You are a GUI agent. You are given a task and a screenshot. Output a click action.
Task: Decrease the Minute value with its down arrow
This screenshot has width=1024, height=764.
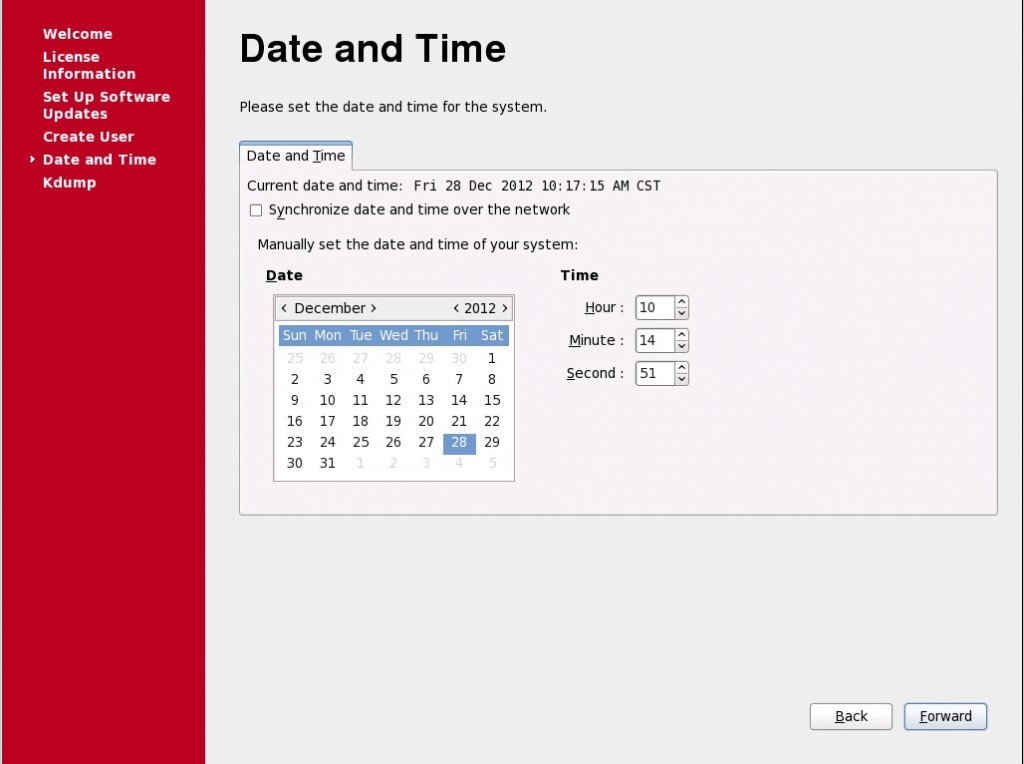coord(681,346)
